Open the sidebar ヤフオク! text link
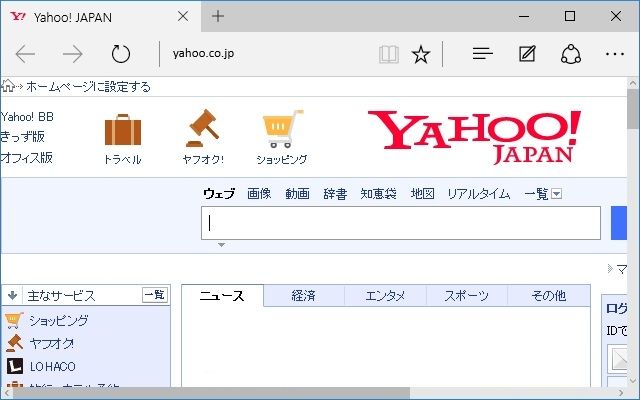The width and height of the screenshot is (640, 400). click(x=52, y=344)
